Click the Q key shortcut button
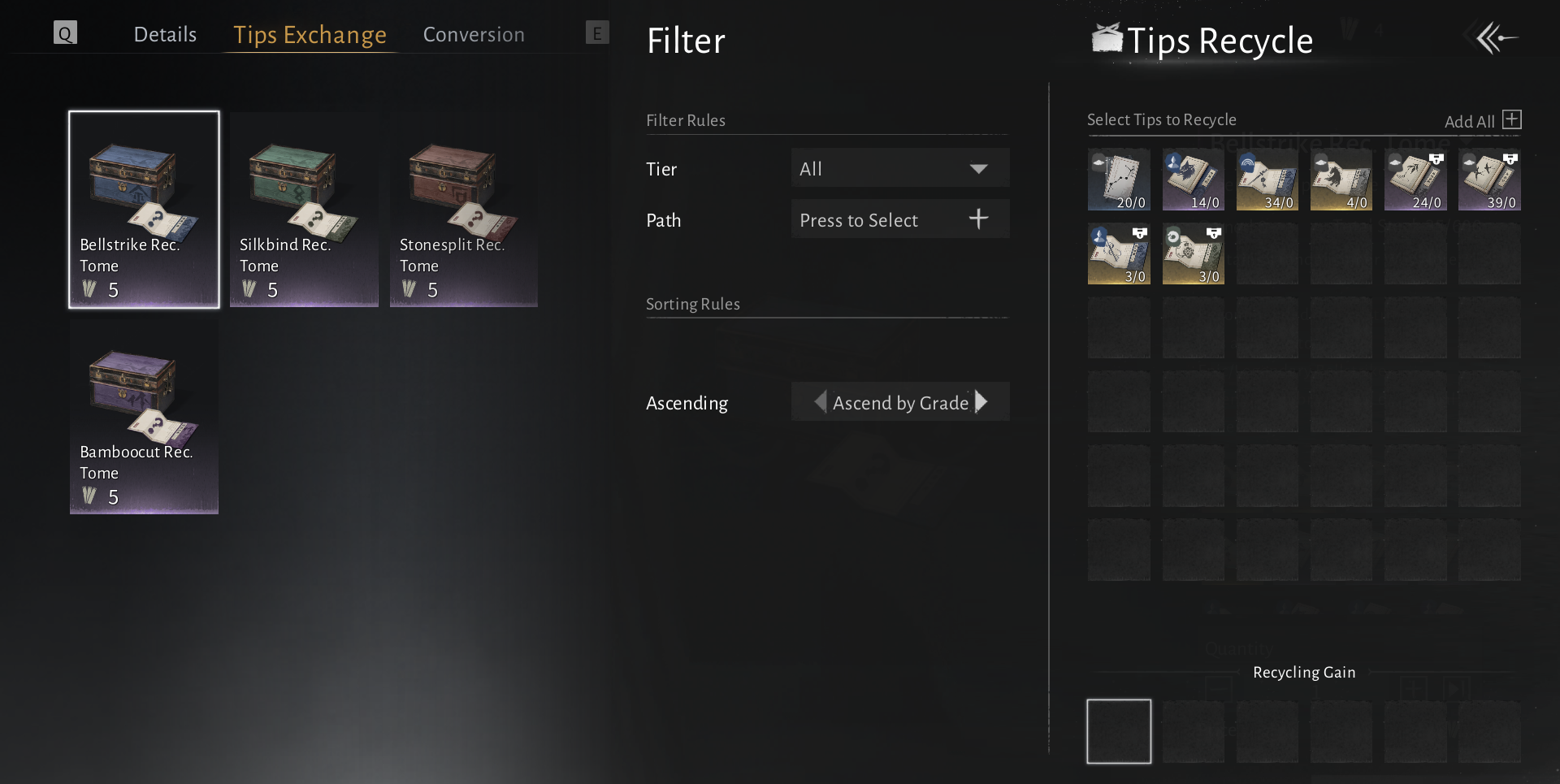Image resolution: width=1560 pixels, height=784 pixels. click(65, 32)
